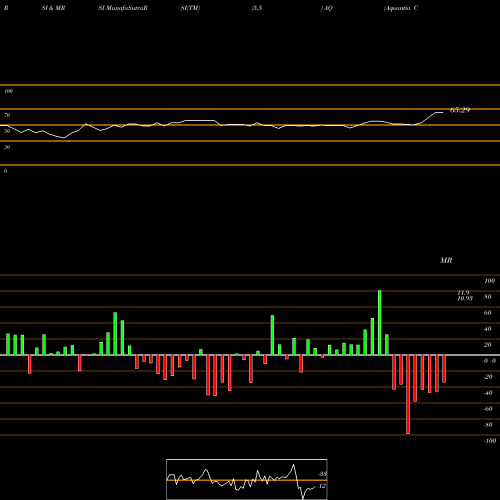Click the RSI axis label 30
The width and height of the screenshot is (500, 500).
click(x=7, y=147)
